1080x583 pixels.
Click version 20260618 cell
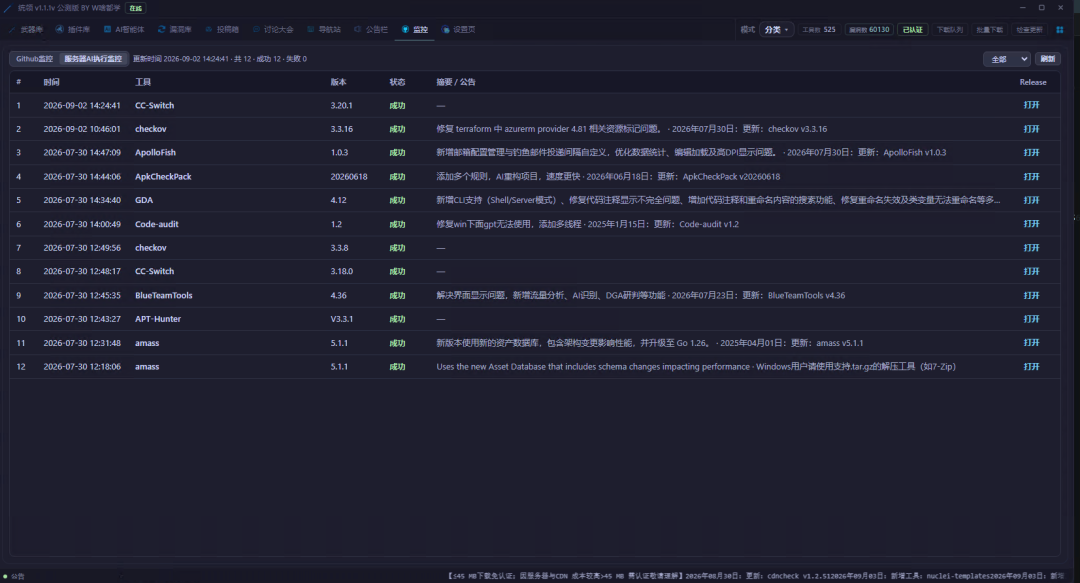click(349, 176)
